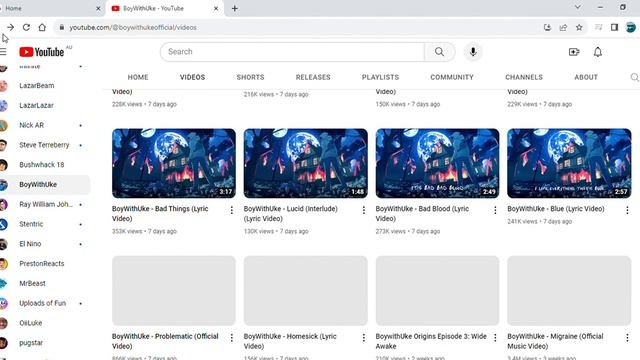Play Bad Things lyric video thumbnail
This screenshot has width=640, height=360.
point(174,163)
